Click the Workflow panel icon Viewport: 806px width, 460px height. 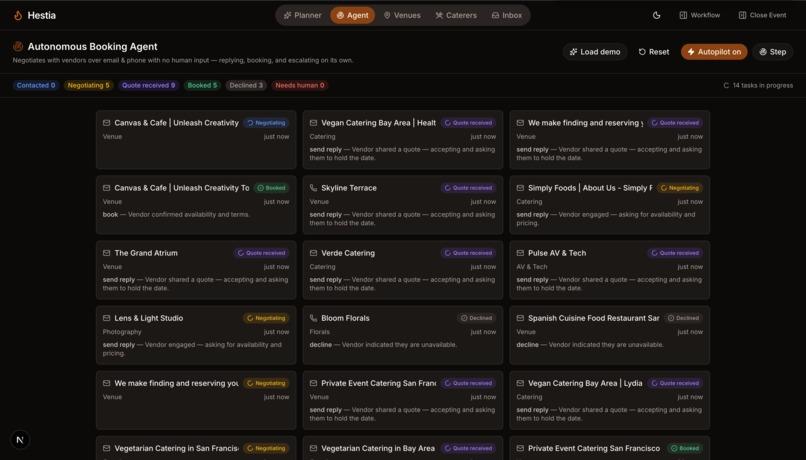click(x=683, y=15)
